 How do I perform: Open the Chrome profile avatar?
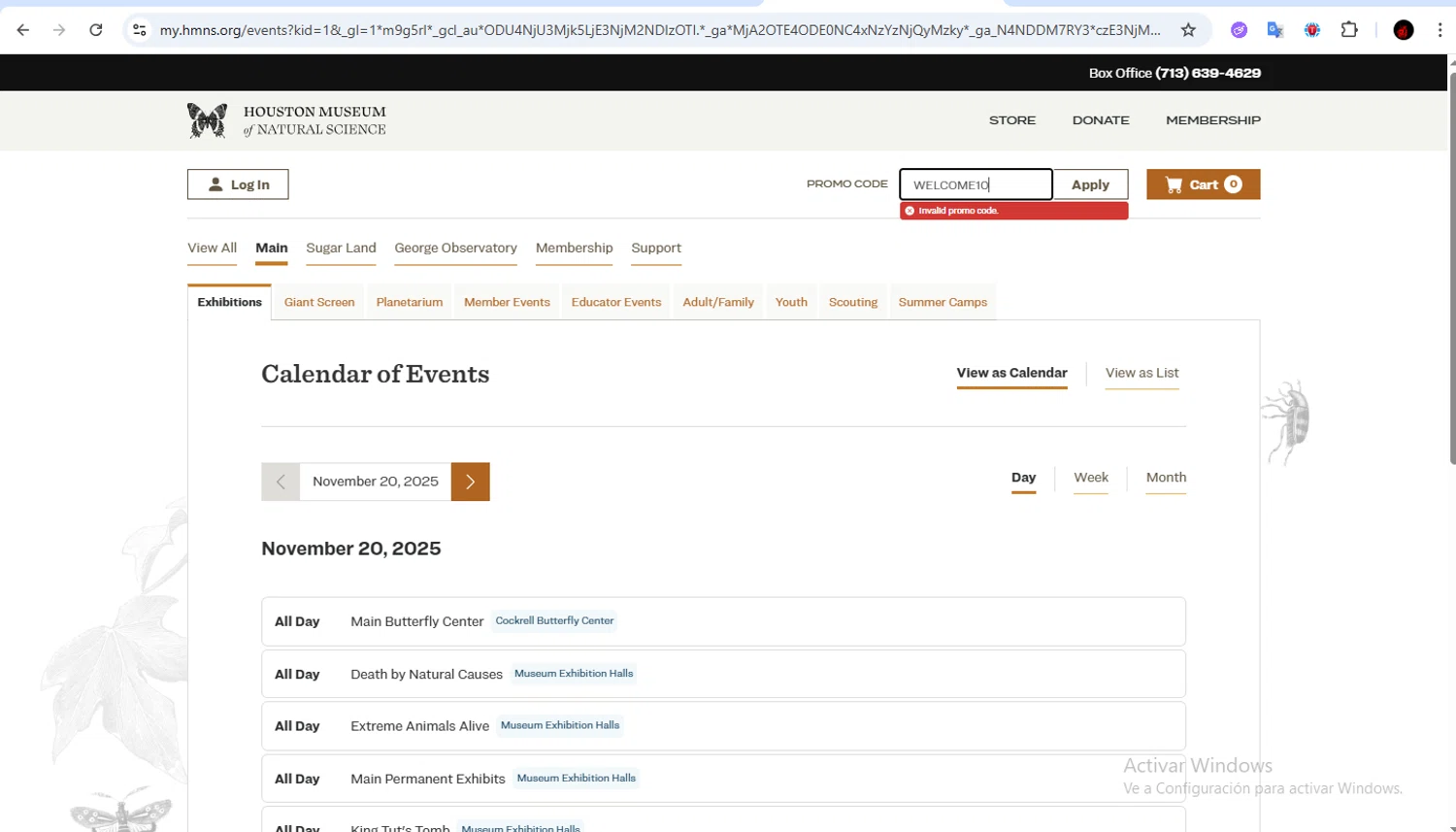[x=1404, y=30]
